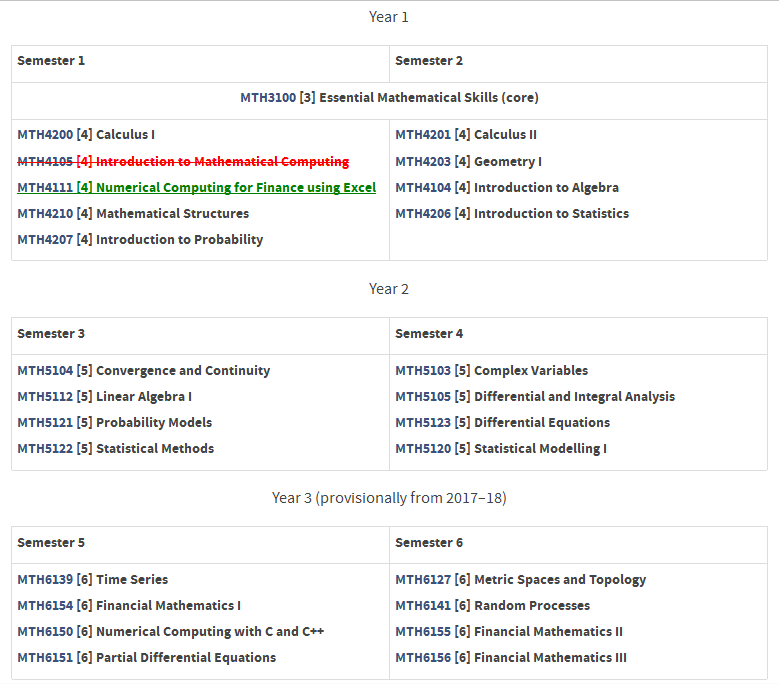Open MTH4207 Introduction to Probability link
Screen dimensions: 779x684
tap(140, 239)
